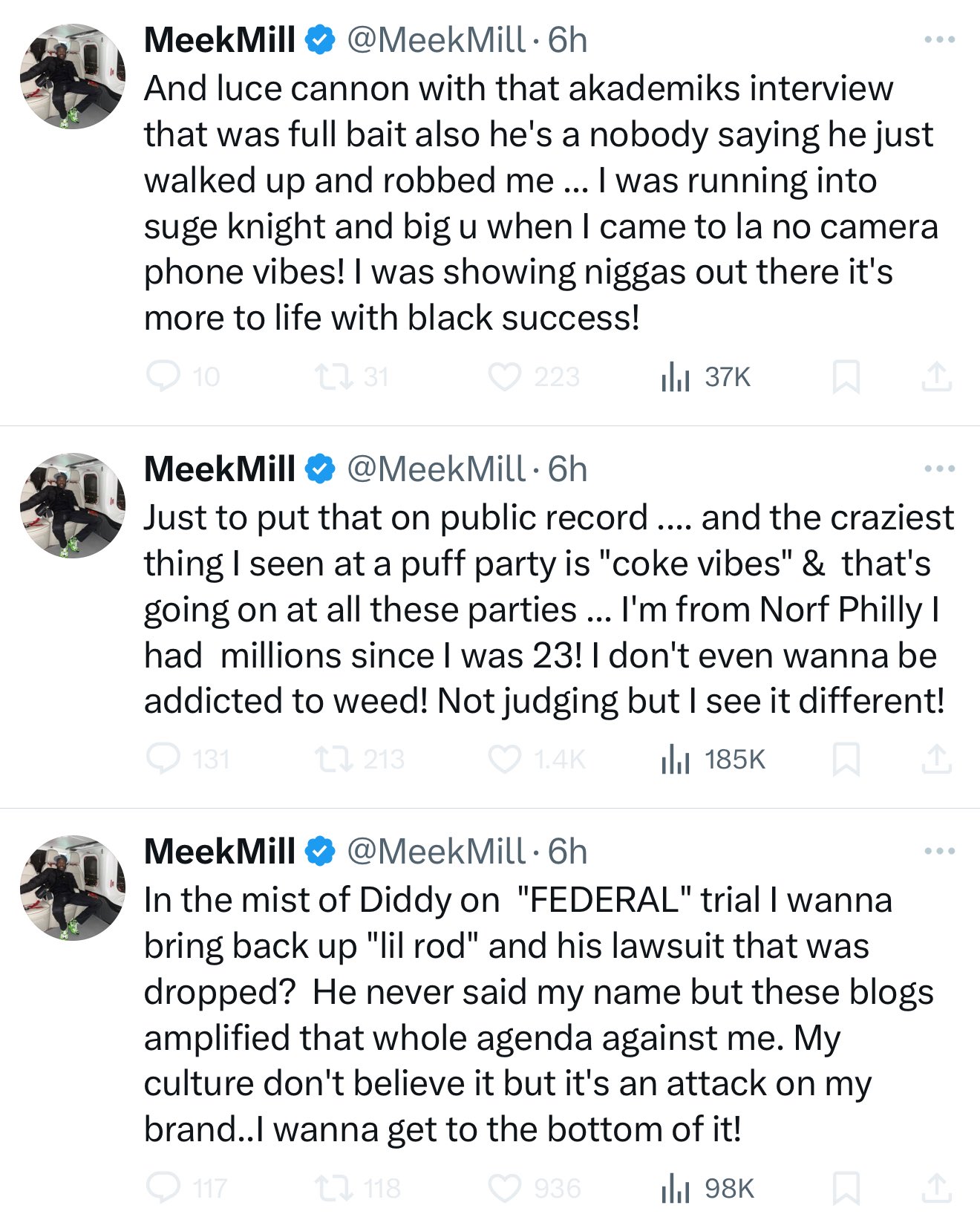The height and width of the screenshot is (1217, 980).
Task: View analytics for the 37K views tweet
Action: (x=675, y=376)
